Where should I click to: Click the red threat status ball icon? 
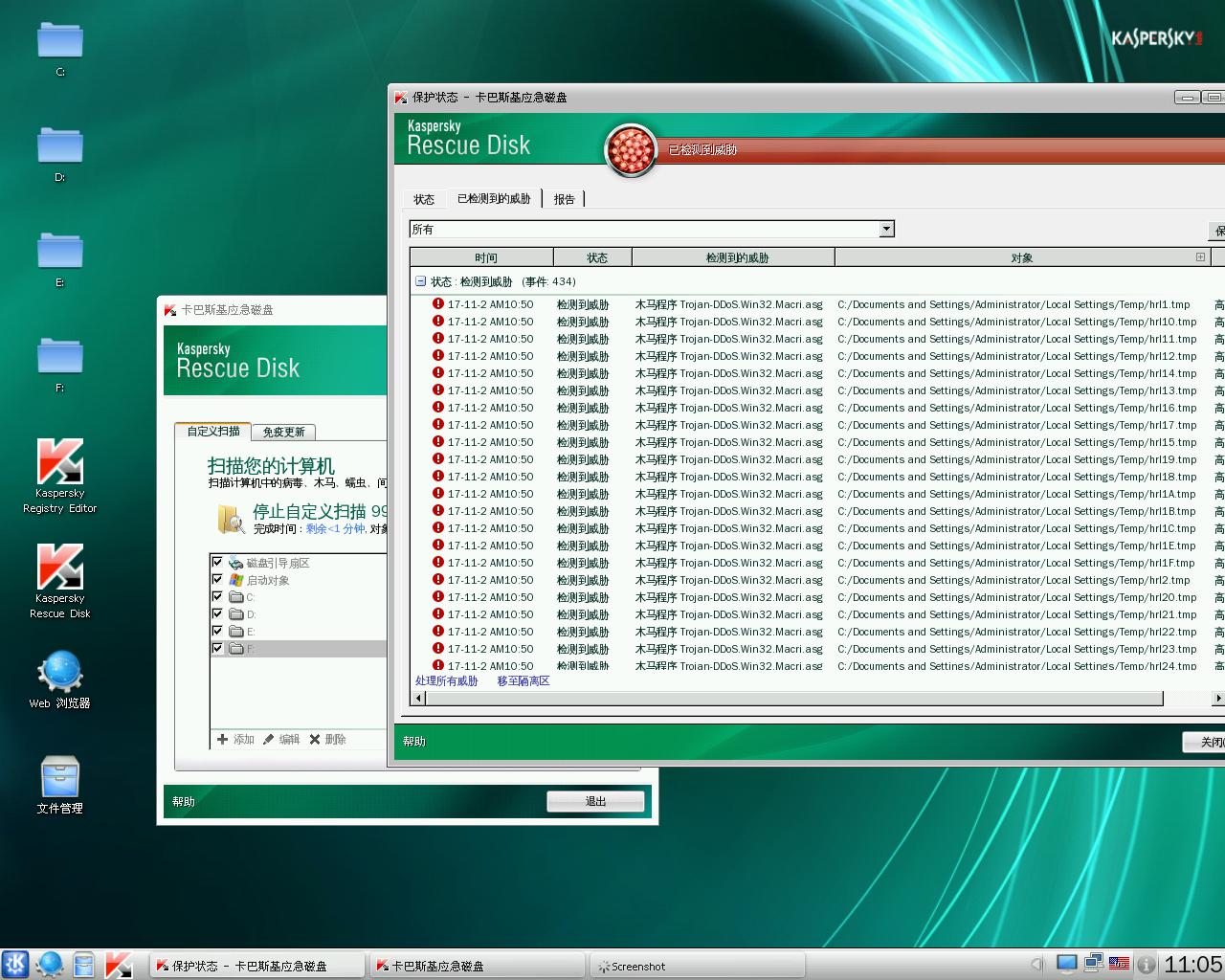click(631, 150)
